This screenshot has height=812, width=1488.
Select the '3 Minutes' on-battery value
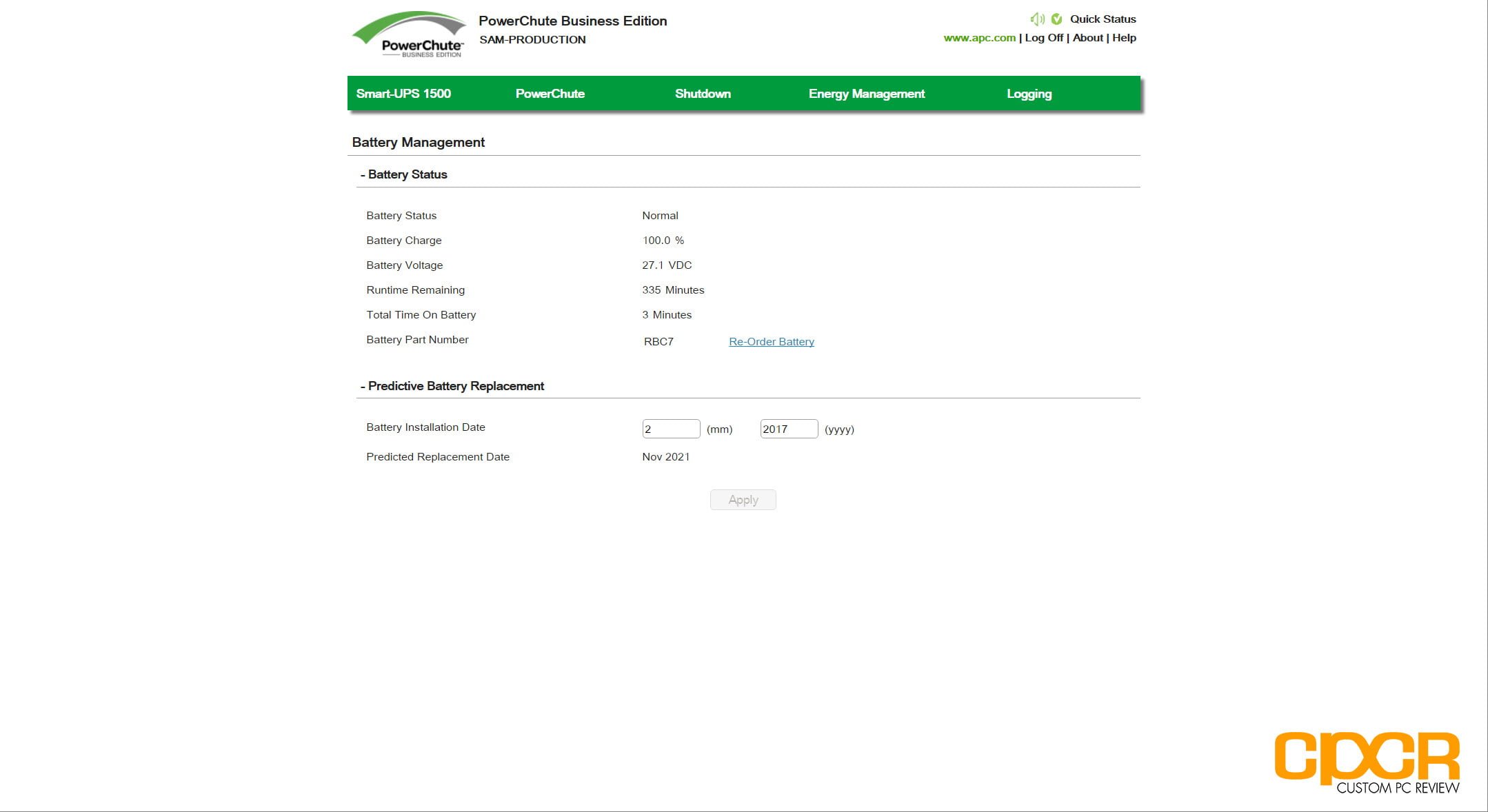pyautogui.click(x=667, y=315)
